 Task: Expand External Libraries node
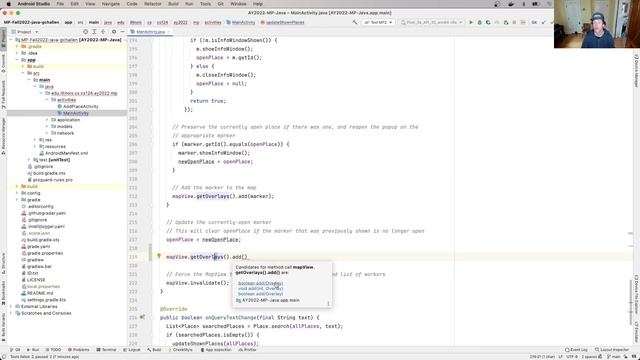coord(11,307)
